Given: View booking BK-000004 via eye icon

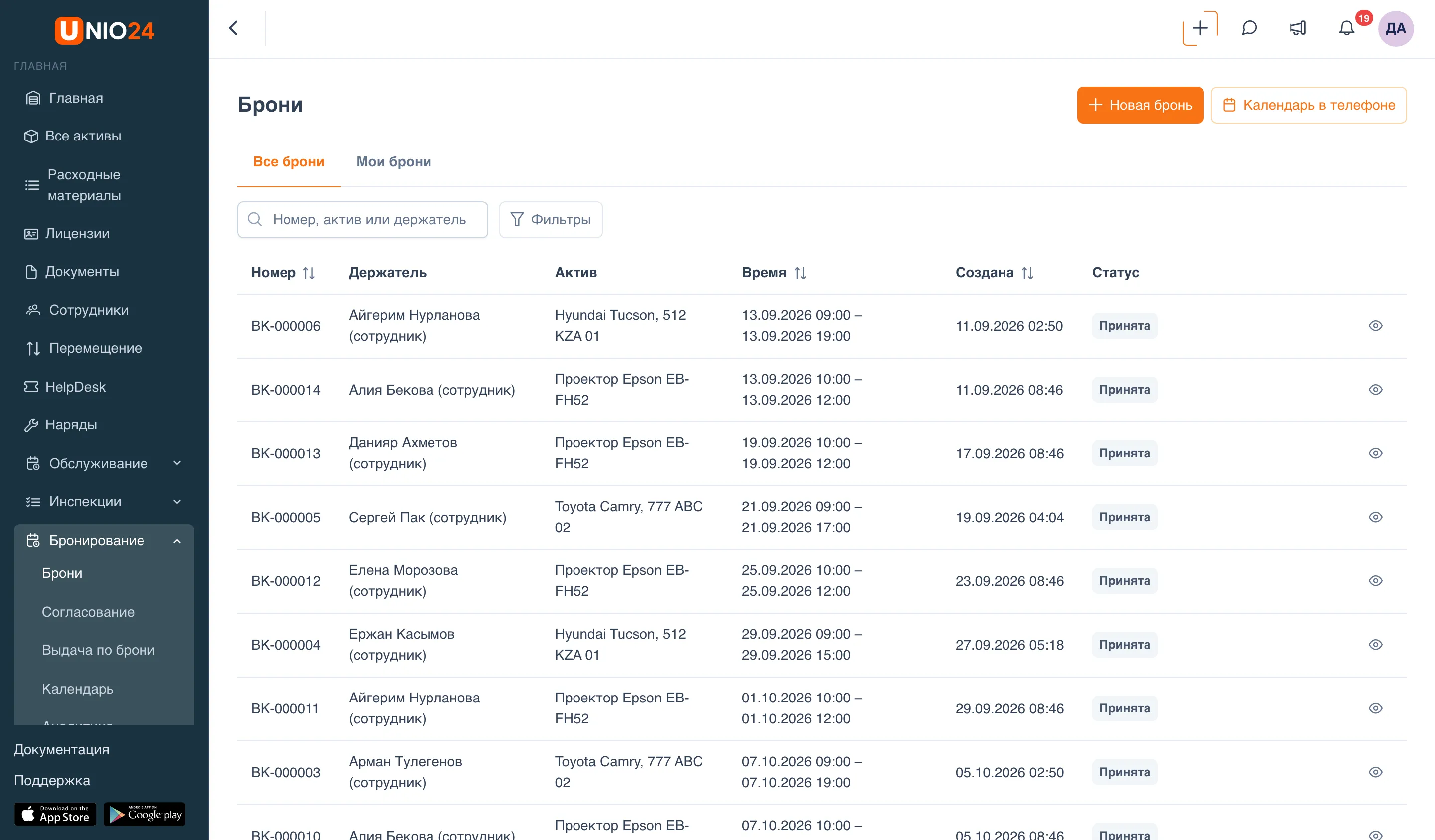Looking at the screenshot, I should coord(1375,645).
